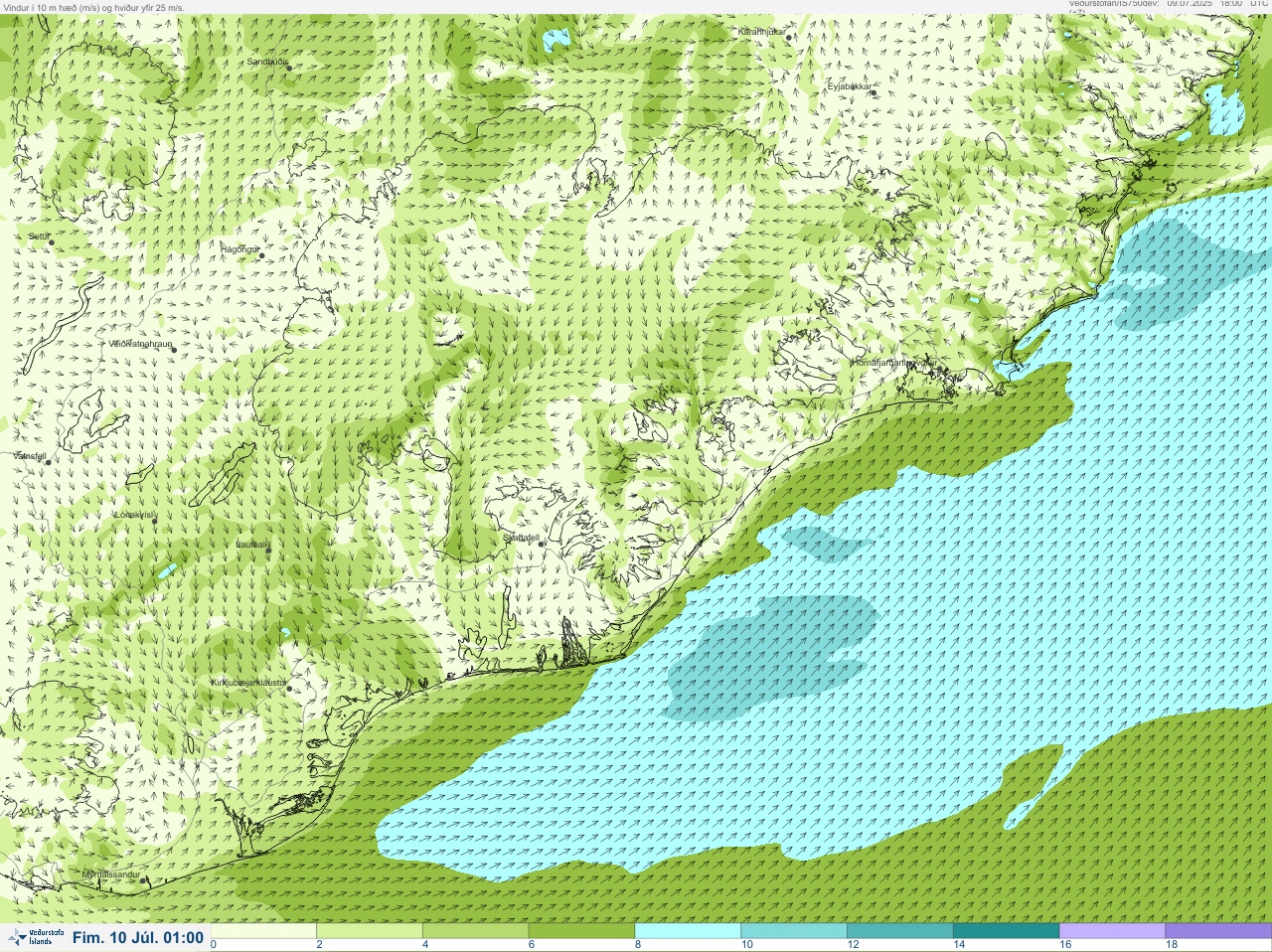Click the Sandbúðir station marker label
This screenshot has height=952, width=1272.
coord(267,62)
